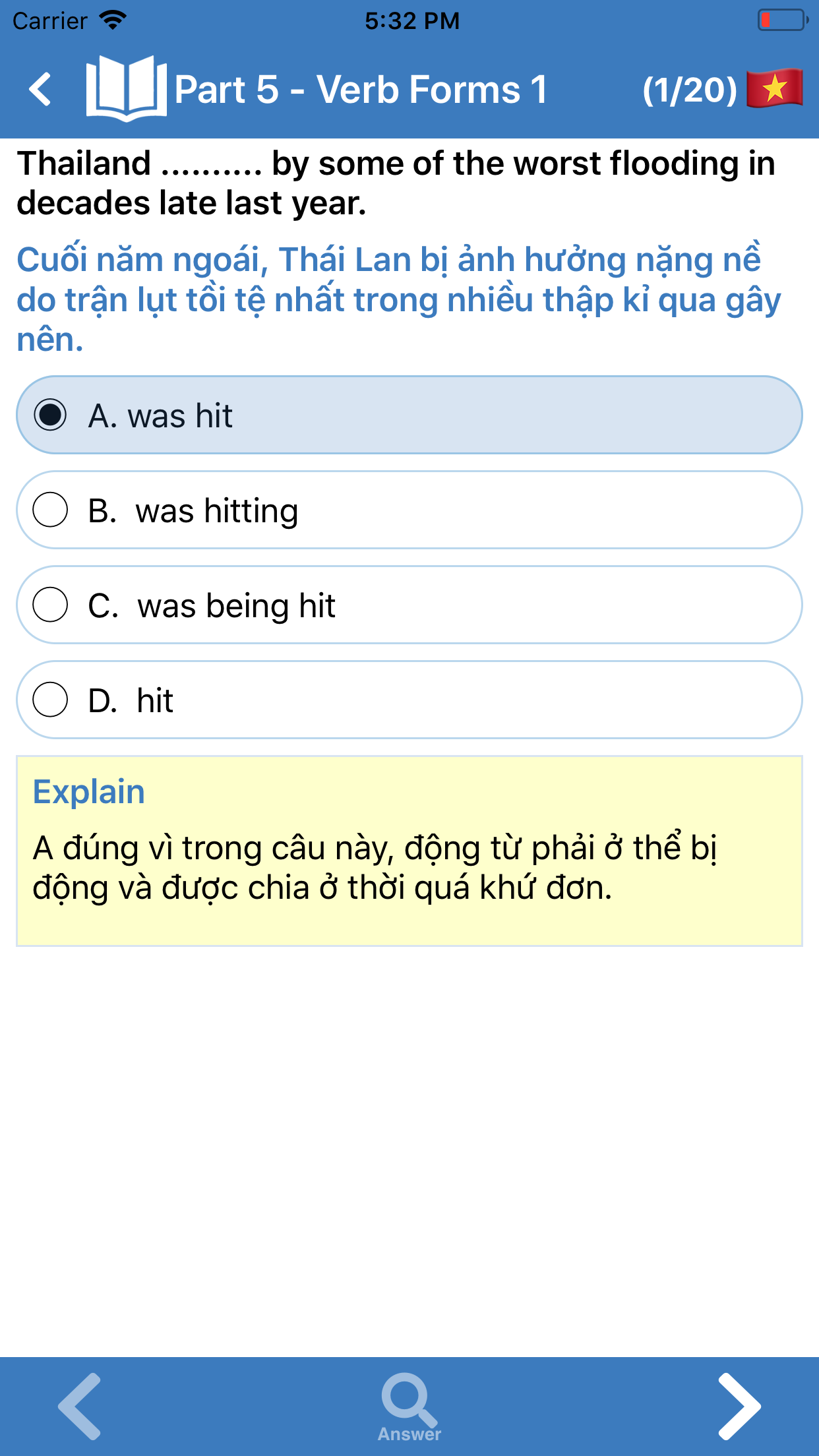This screenshot has height=1456, width=819.
Task: Tap the 5:32 PM clock
Action: [x=412, y=20]
